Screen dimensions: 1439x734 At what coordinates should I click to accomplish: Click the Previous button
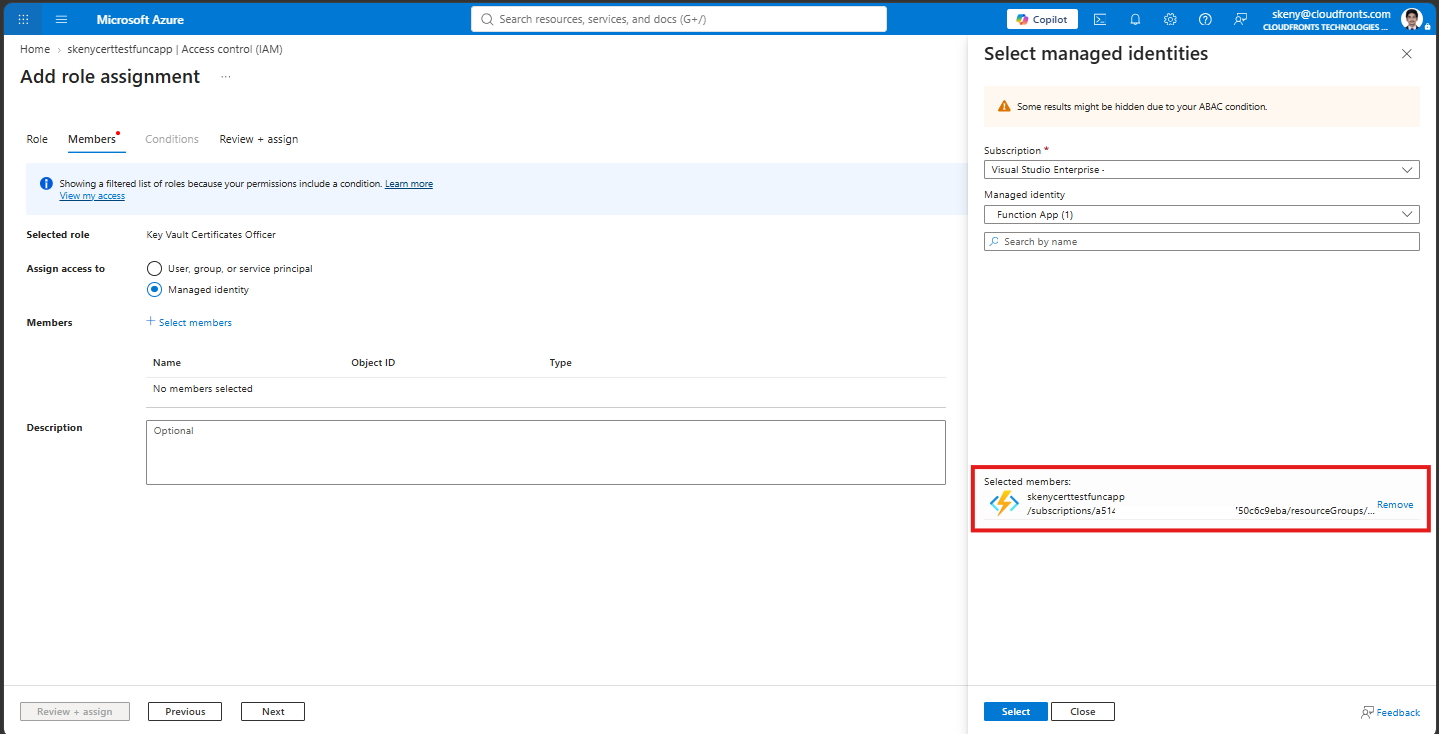(x=185, y=712)
